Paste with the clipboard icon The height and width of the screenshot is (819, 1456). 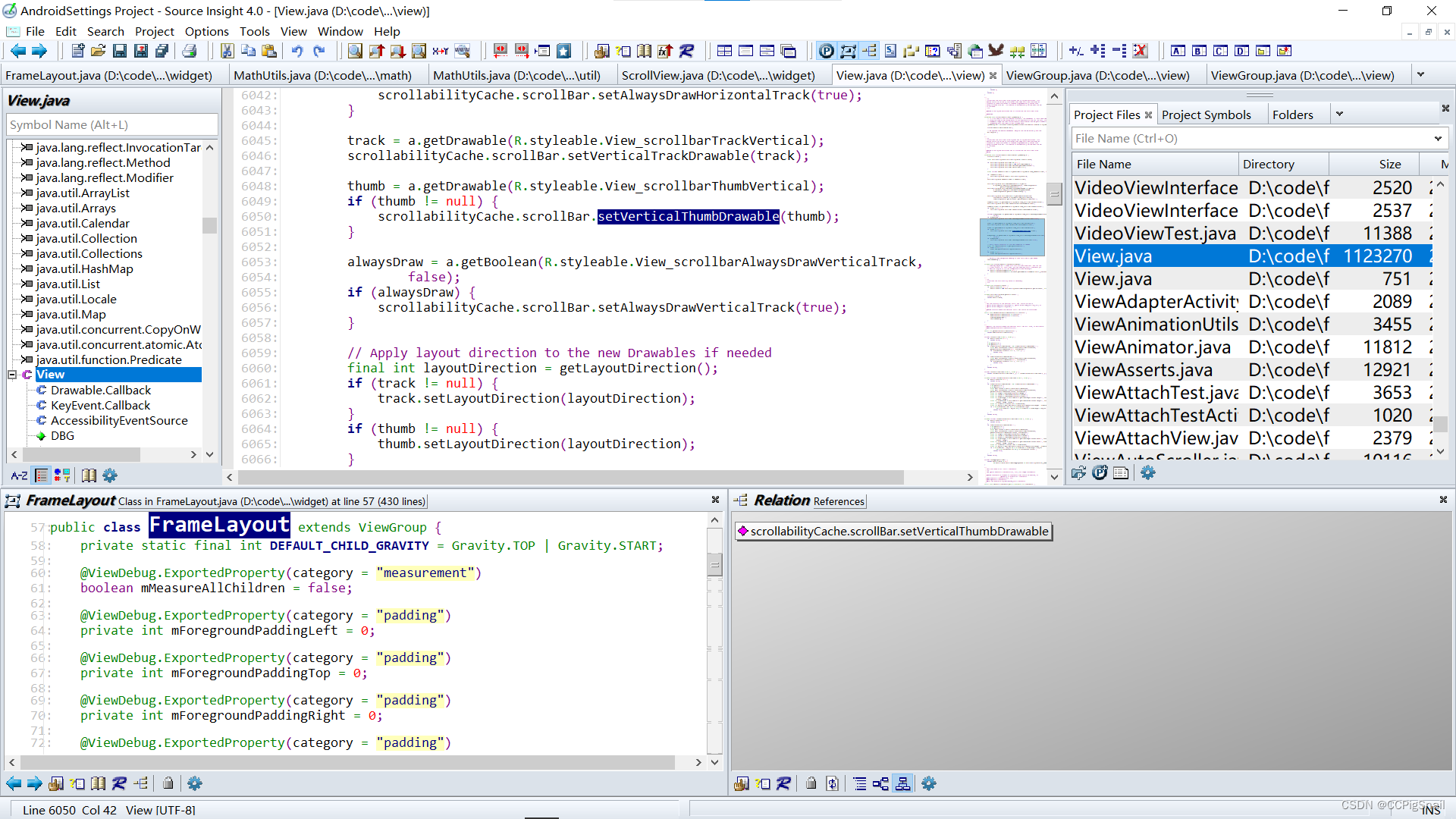point(269,51)
